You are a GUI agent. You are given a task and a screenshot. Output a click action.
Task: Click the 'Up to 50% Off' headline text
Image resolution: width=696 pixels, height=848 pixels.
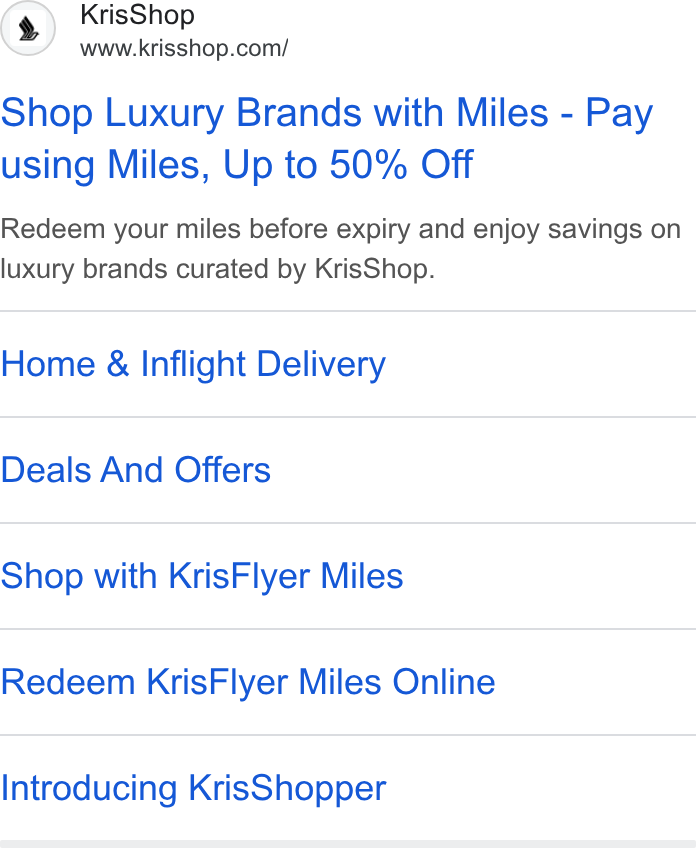(348, 165)
